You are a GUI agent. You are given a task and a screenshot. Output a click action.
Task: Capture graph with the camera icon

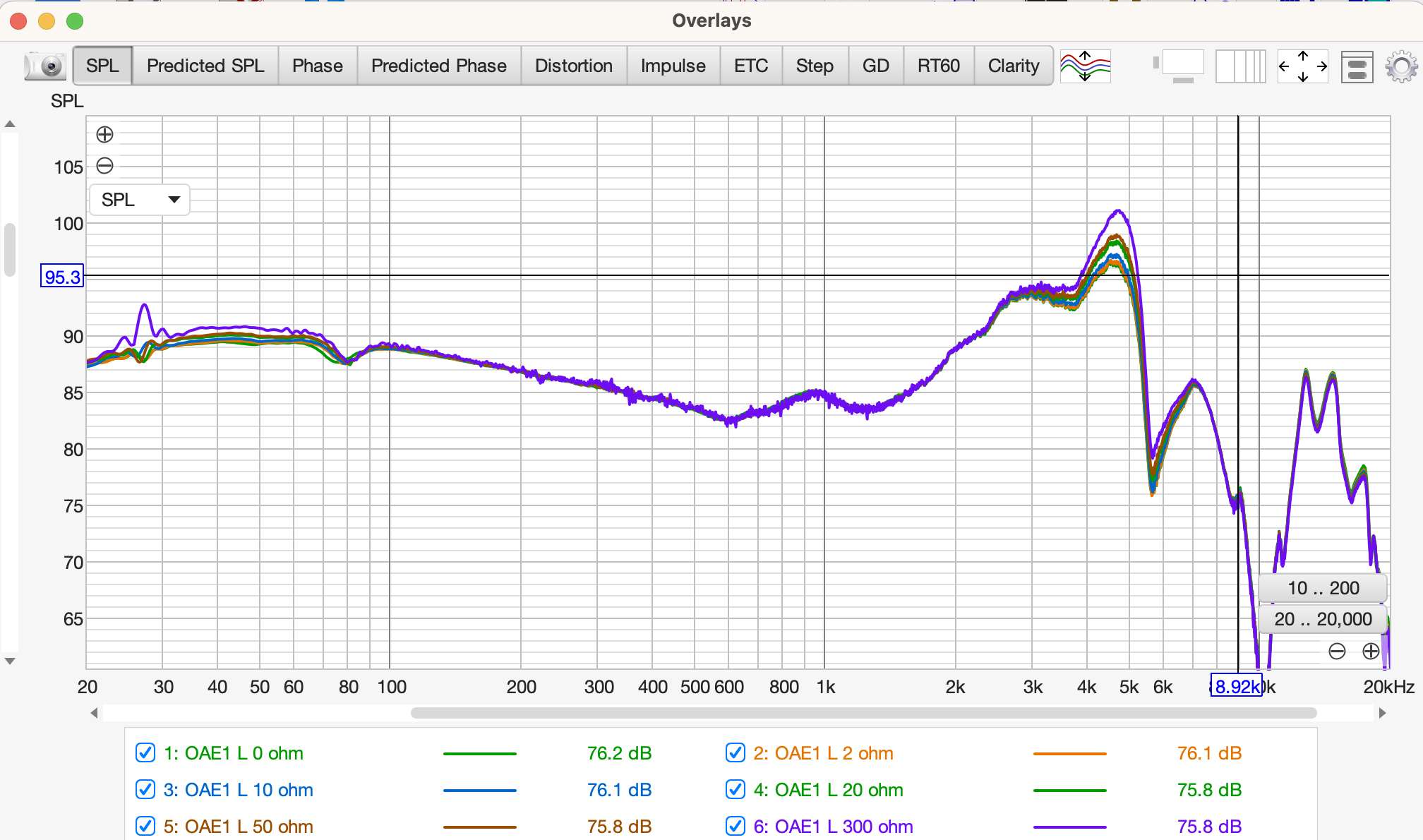coord(44,65)
